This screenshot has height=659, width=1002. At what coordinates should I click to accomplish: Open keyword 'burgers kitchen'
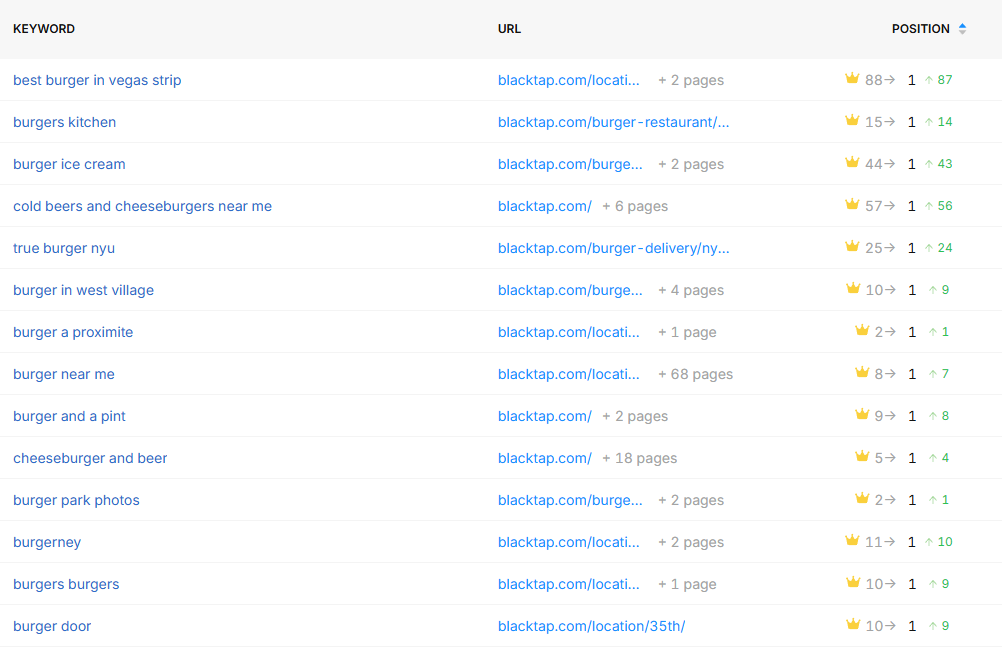point(65,122)
